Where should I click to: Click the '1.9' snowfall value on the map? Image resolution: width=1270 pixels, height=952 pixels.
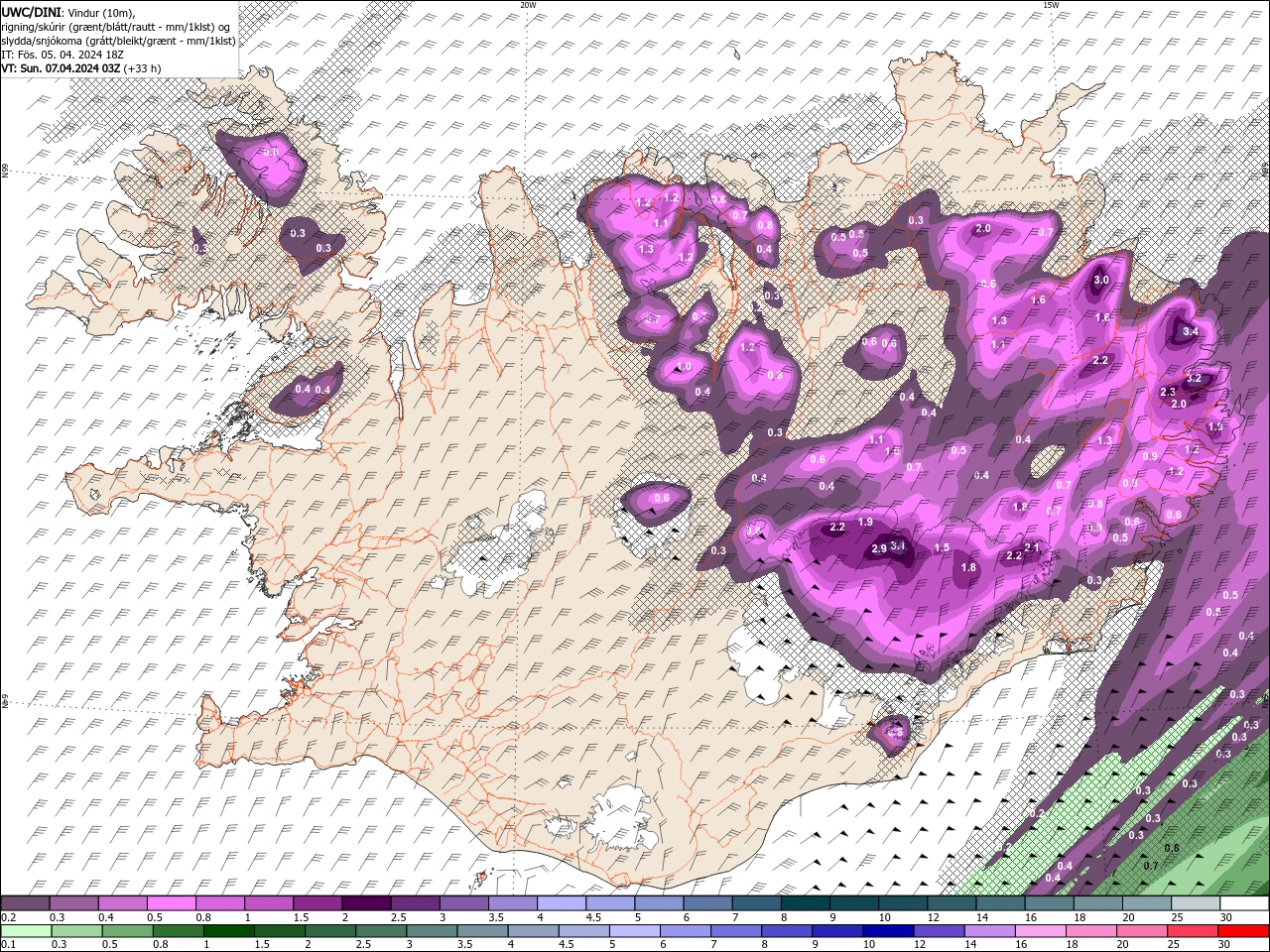pyautogui.click(x=864, y=522)
